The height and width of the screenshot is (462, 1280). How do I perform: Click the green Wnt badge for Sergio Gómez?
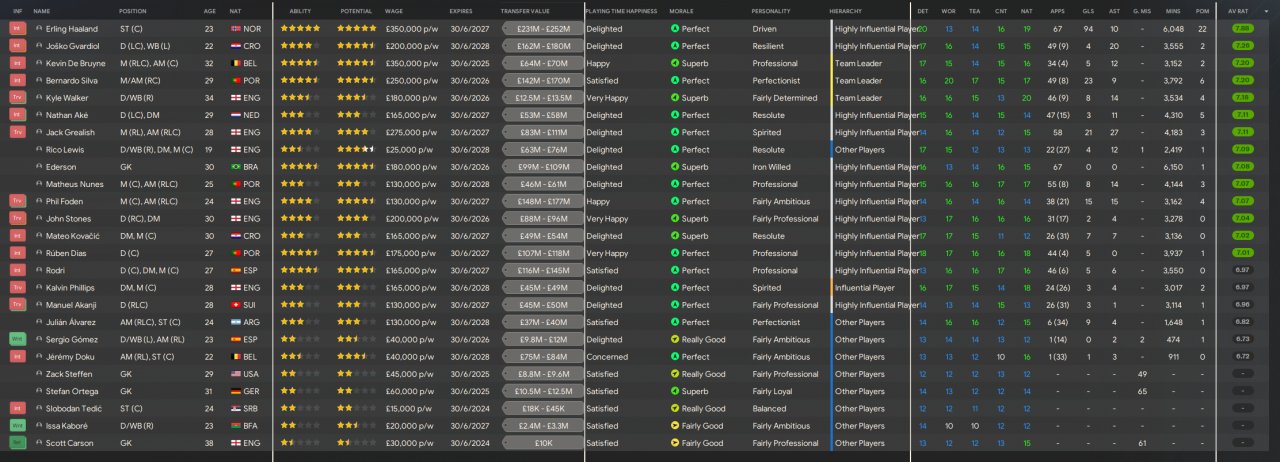[17, 339]
